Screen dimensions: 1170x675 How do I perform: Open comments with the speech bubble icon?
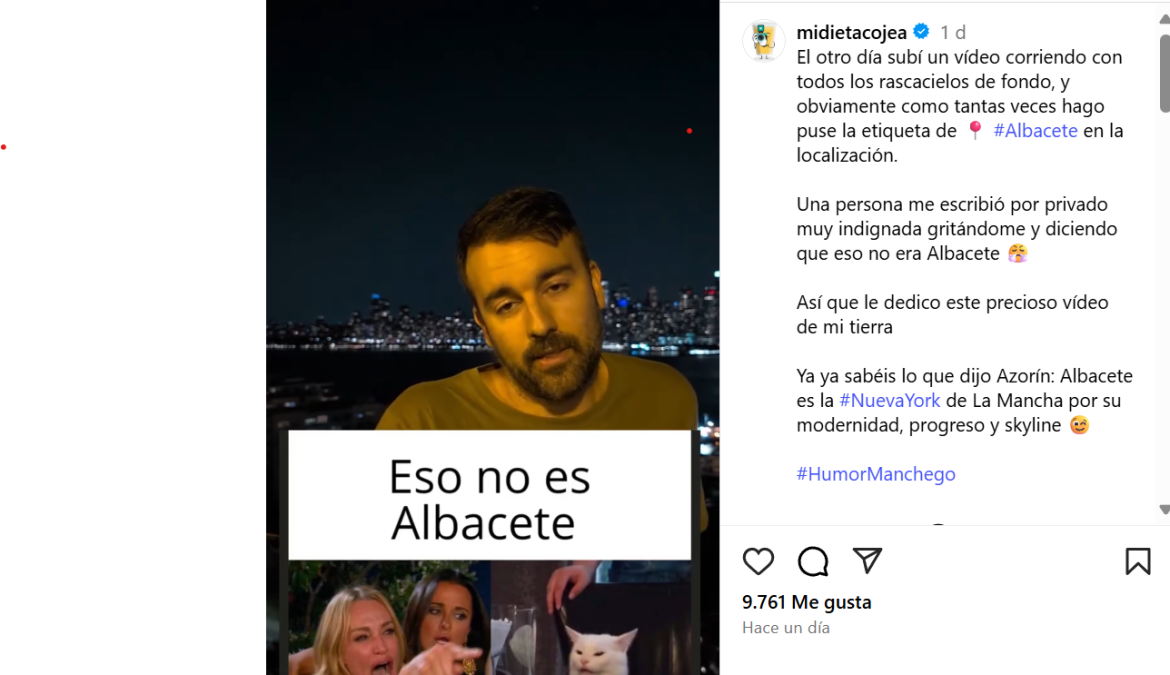click(813, 561)
